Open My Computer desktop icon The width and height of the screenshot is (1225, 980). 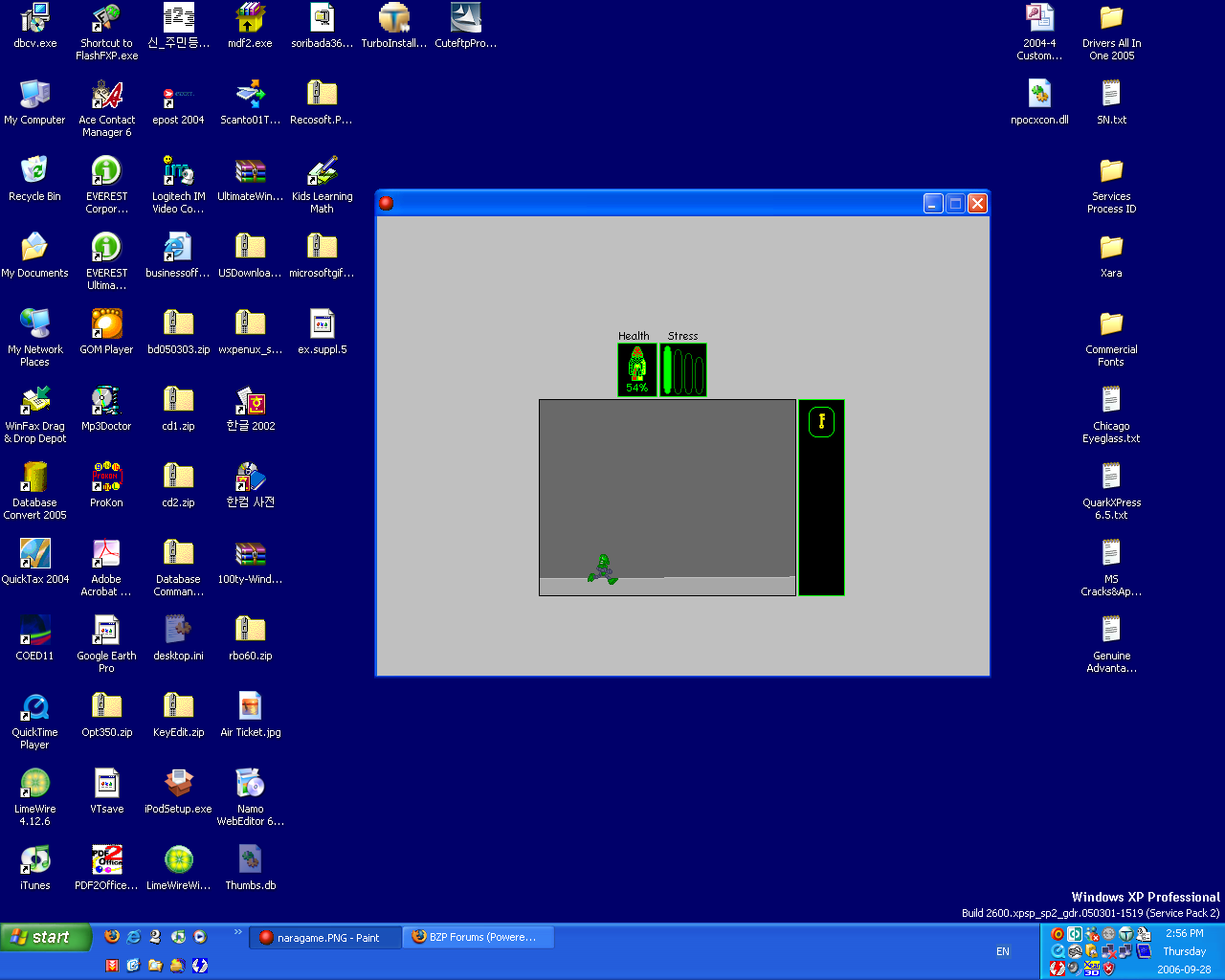[35, 102]
